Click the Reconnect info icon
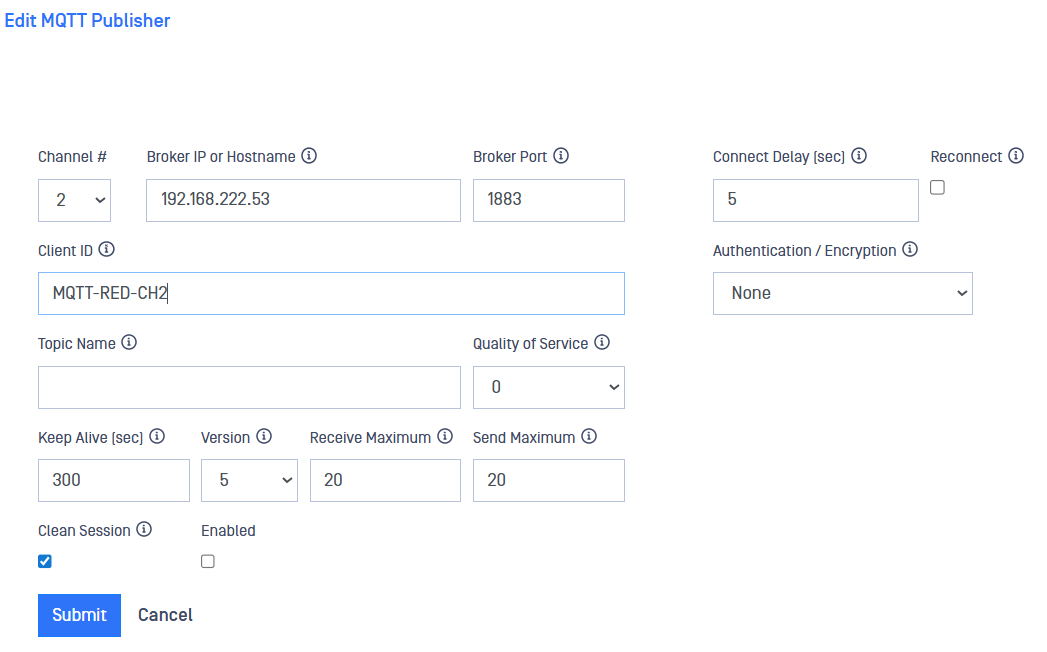 pos(1016,156)
